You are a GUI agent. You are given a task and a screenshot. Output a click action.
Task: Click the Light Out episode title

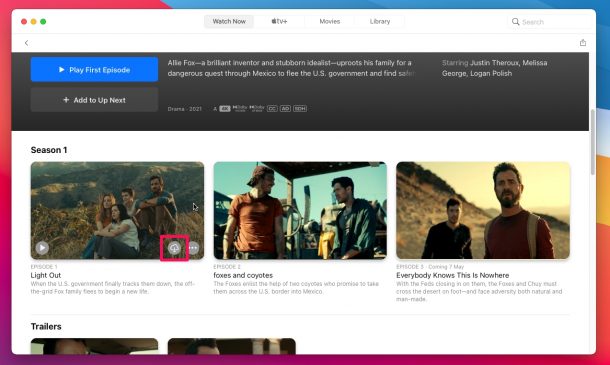click(46, 275)
